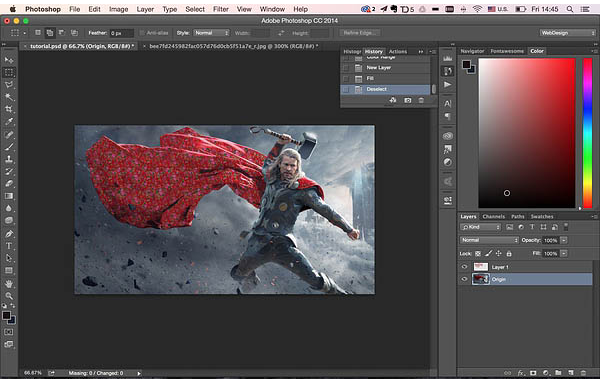Image resolution: width=601 pixels, height=379 pixels.
Task: Select the Rectangular Marquee tool
Action: [x=9, y=72]
